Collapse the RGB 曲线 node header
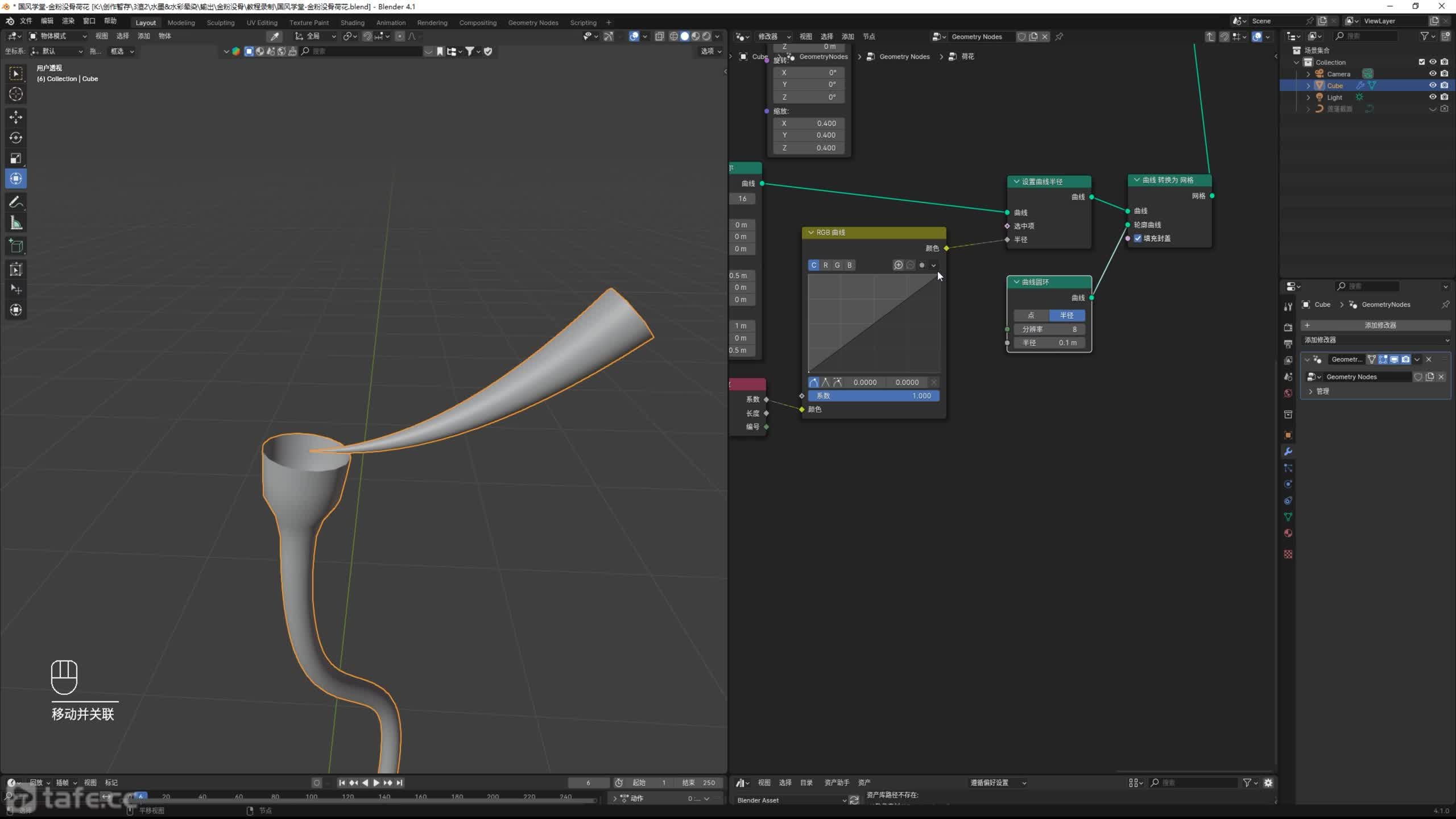This screenshot has height=819, width=1456. (811, 233)
